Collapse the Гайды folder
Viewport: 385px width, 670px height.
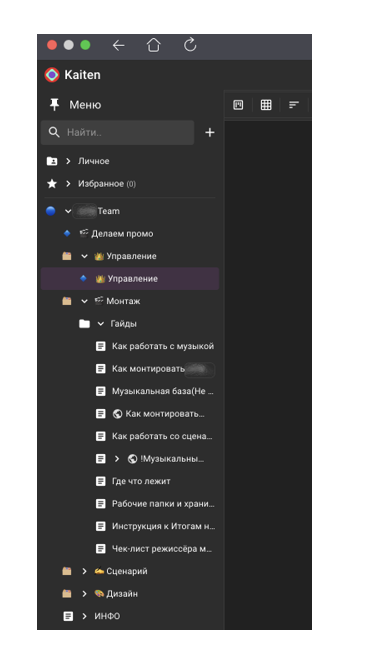click(101, 324)
